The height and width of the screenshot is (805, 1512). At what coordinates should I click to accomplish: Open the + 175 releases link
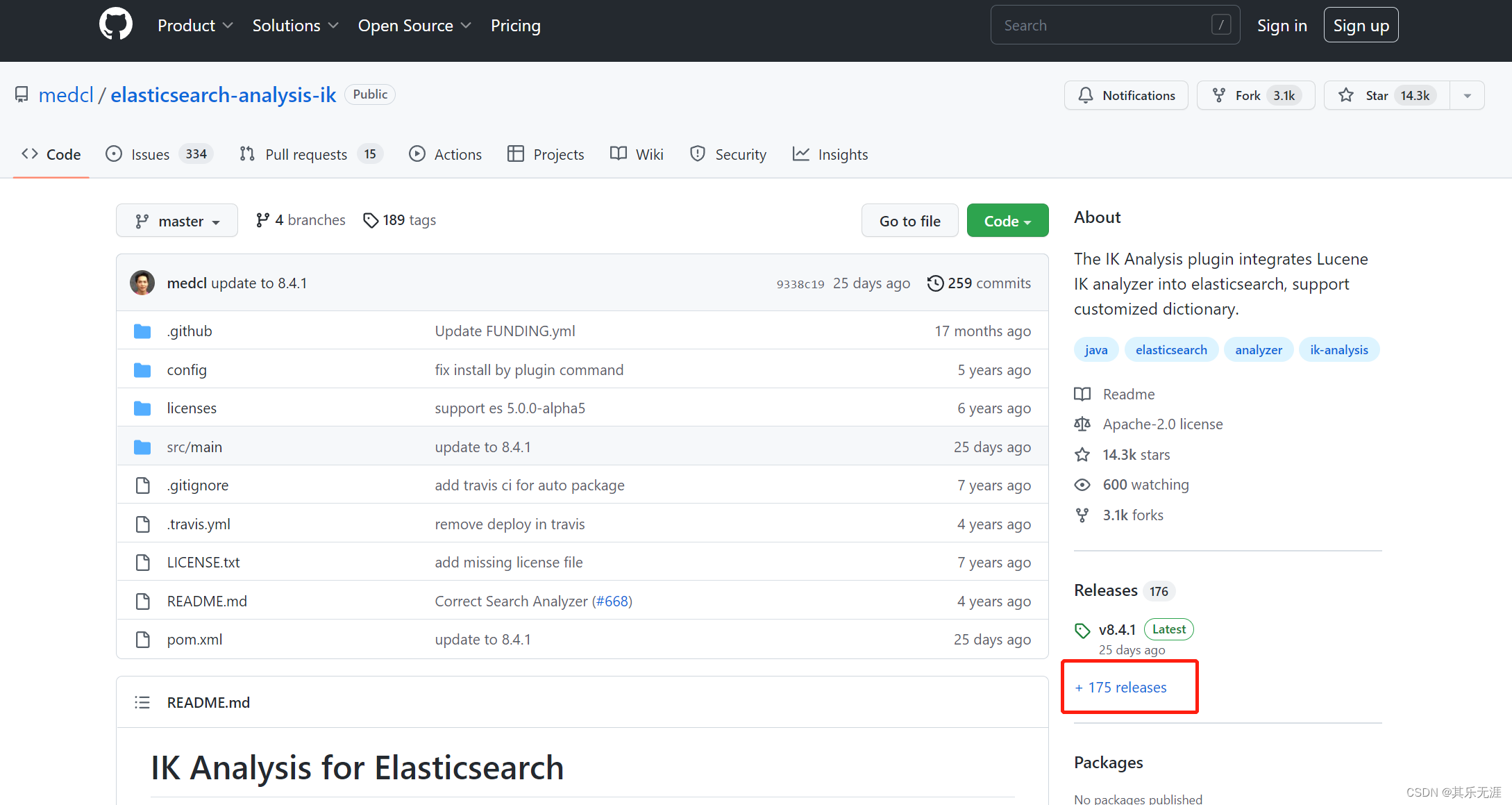(1120, 688)
